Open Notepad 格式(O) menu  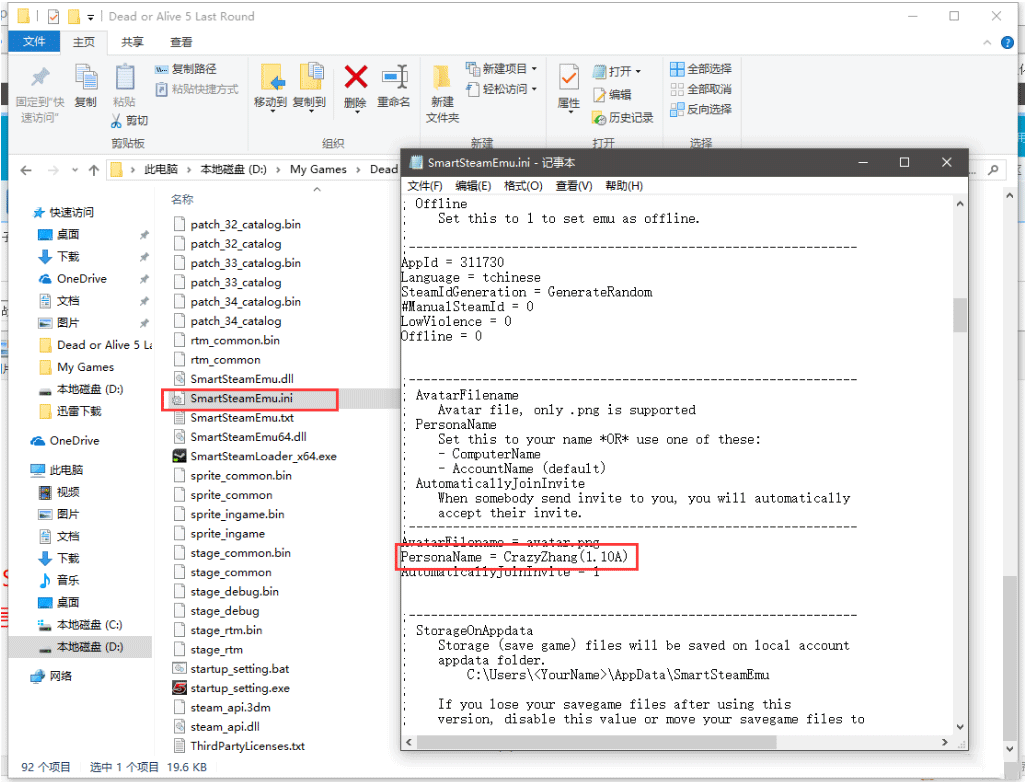click(523, 186)
